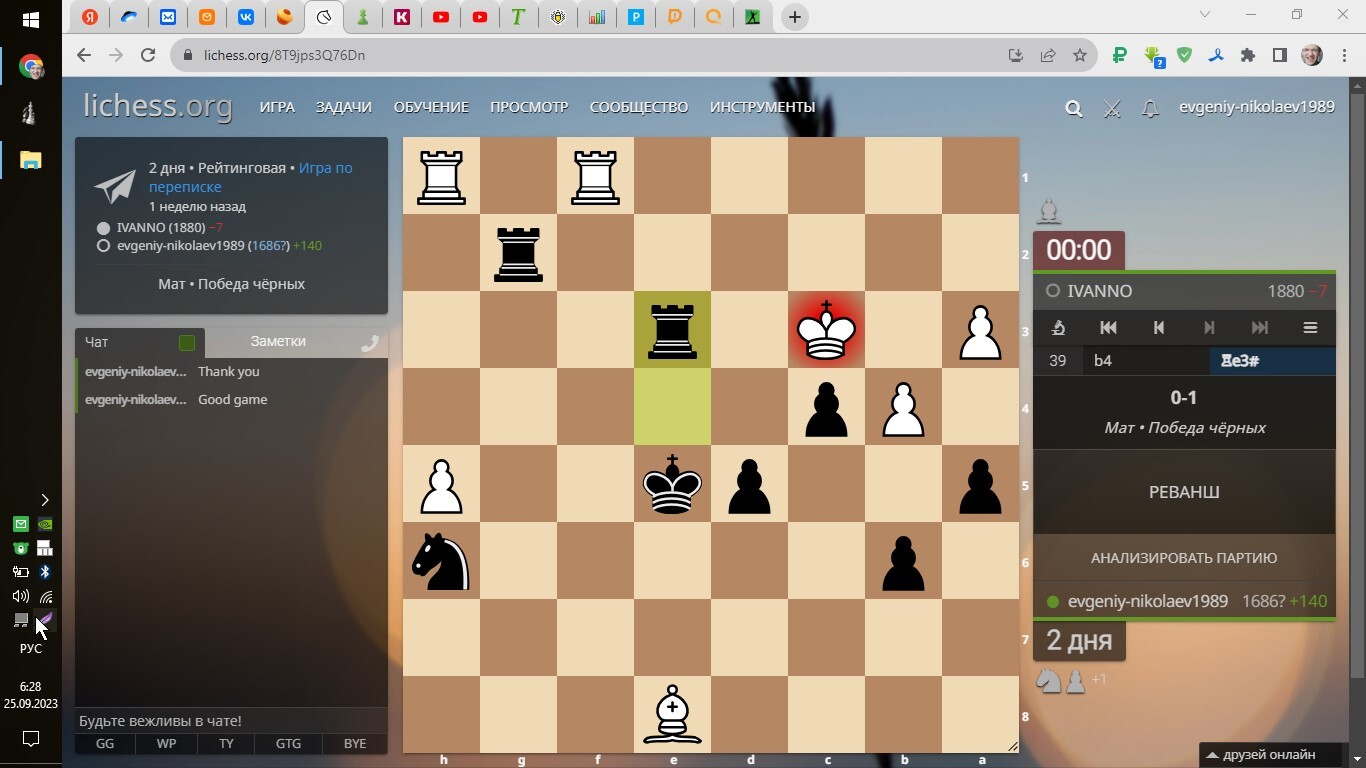The image size is (1366, 768).
Task: Open the Игра по переписке link
Action: click(251, 177)
